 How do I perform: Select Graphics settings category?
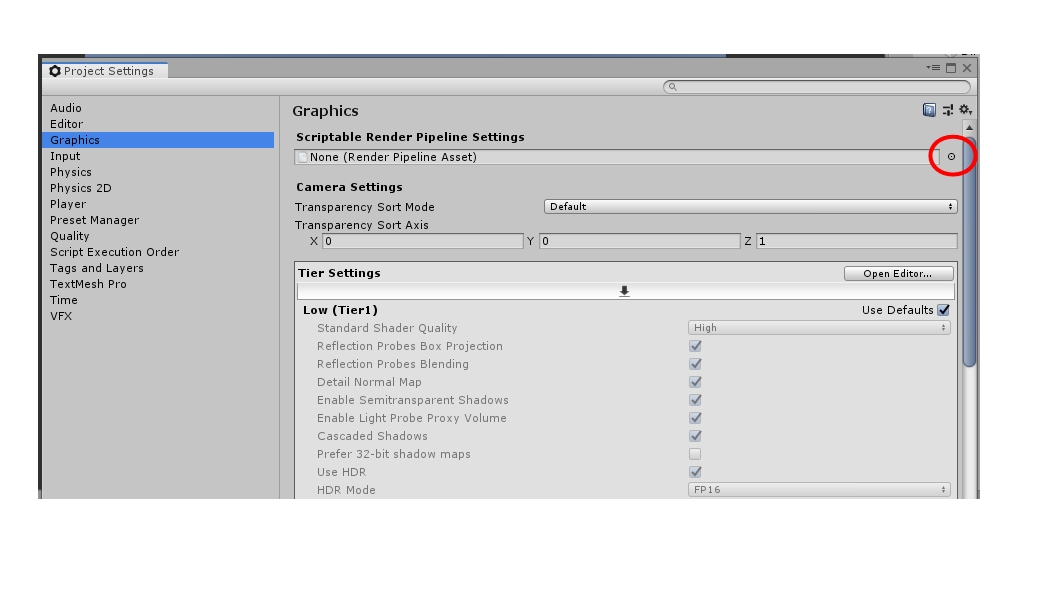[x=158, y=140]
